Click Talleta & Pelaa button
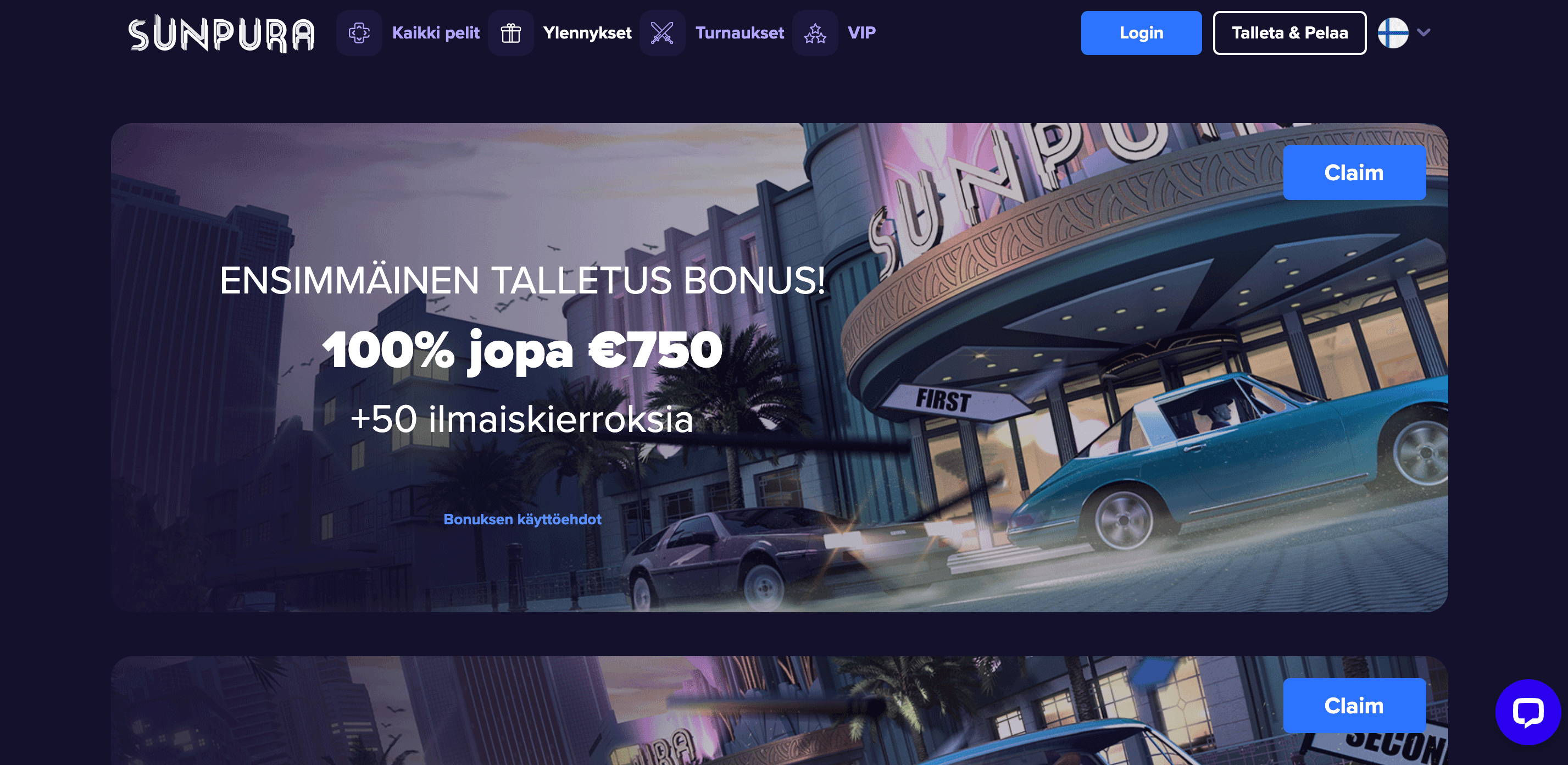Image resolution: width=1568 pixels, height=765 pixels. (x=1289, y=33)
